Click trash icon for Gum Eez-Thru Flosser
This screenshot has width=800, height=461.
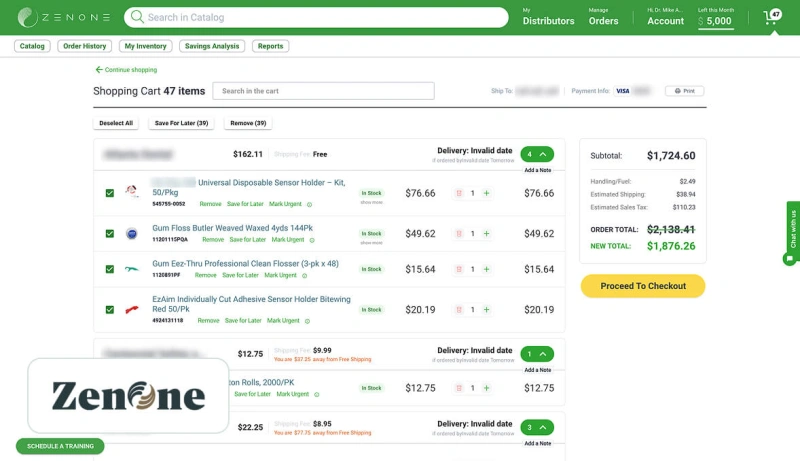coord(459,269)
